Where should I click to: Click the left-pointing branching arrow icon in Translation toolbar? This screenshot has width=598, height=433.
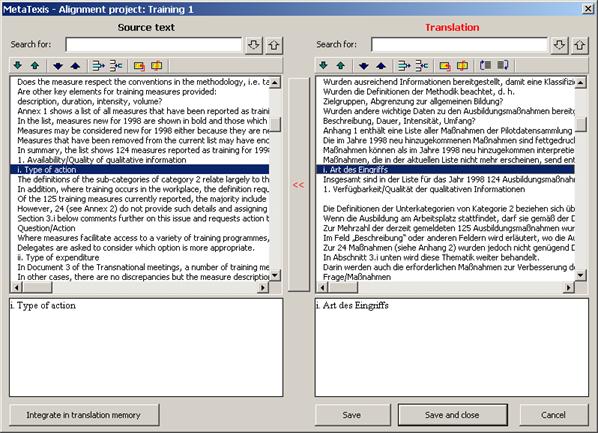click(422, 66)
